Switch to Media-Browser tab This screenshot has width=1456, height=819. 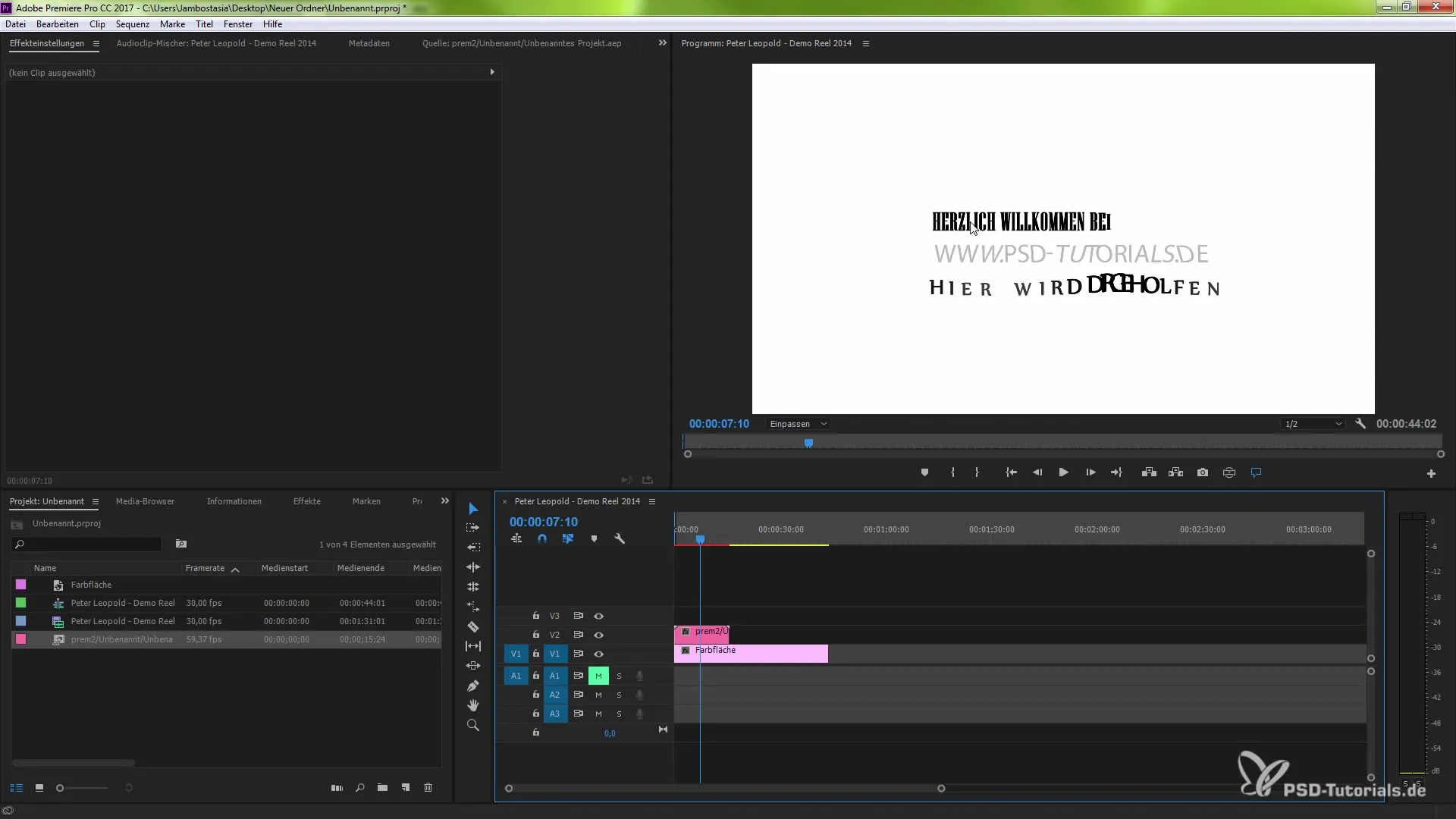[145, 502]
